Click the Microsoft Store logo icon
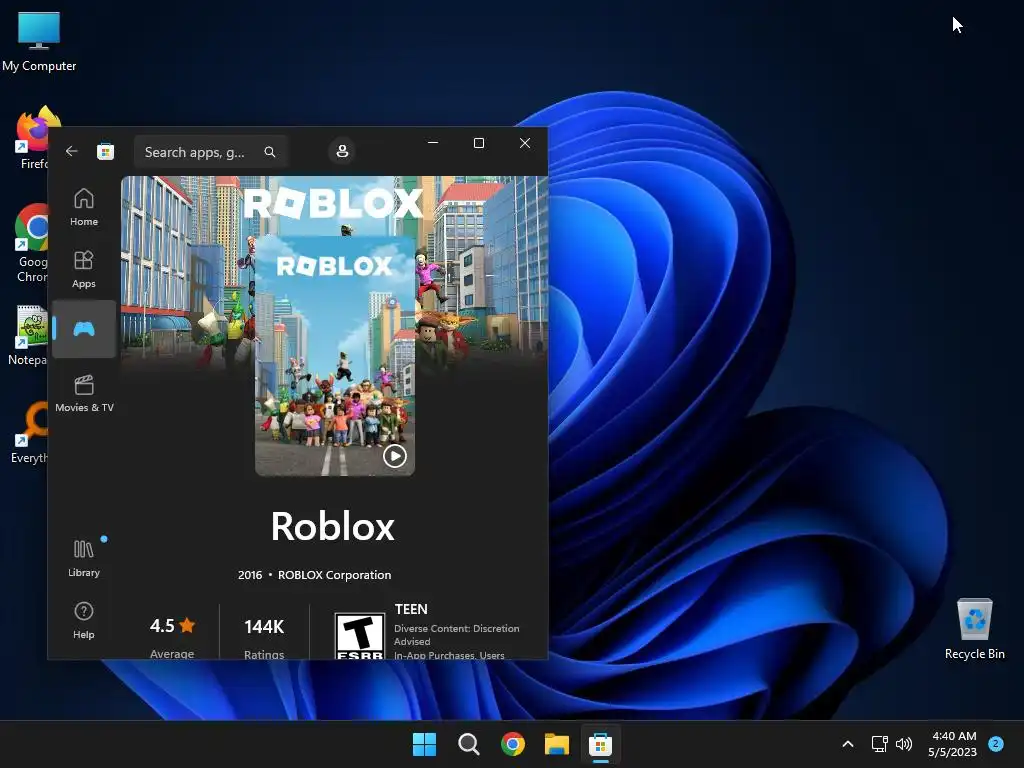Viewport: 1024px width, 768px height. point(105,152)
